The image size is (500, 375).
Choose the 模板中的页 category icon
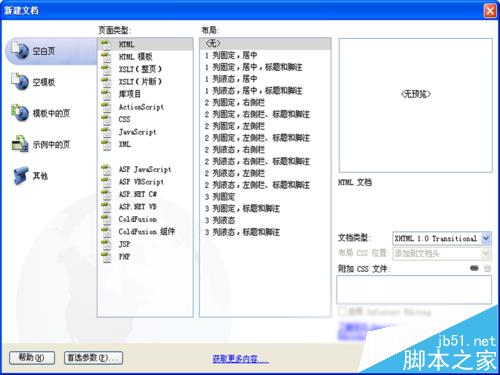20,113
